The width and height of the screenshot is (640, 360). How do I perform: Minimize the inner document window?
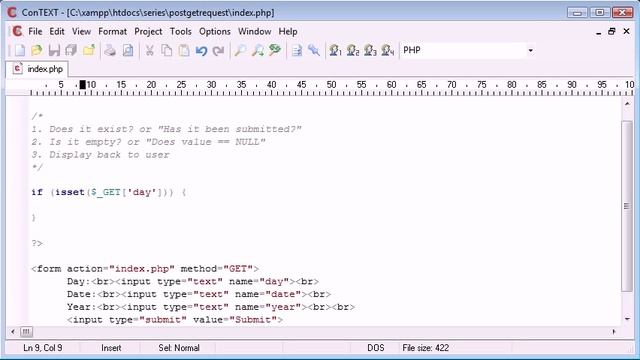pos(598,32)
